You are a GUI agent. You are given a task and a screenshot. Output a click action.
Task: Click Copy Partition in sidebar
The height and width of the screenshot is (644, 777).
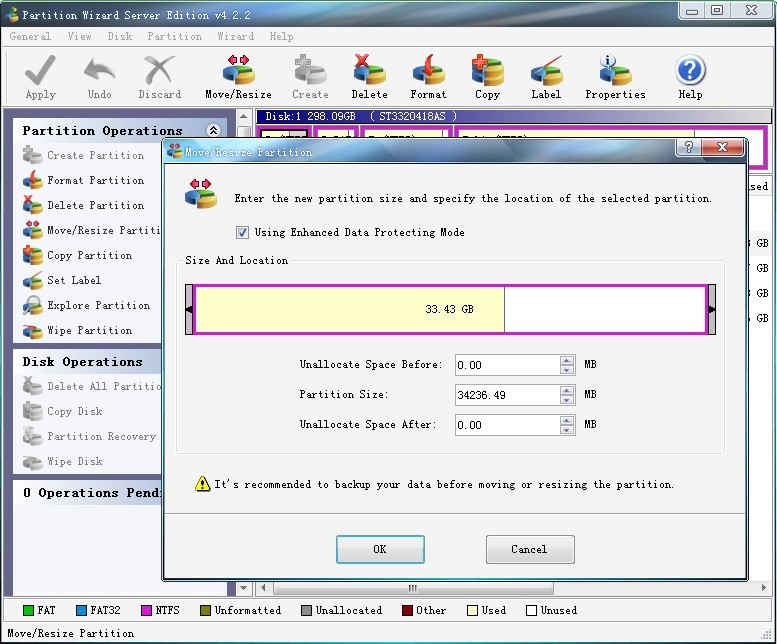(77, 255)
